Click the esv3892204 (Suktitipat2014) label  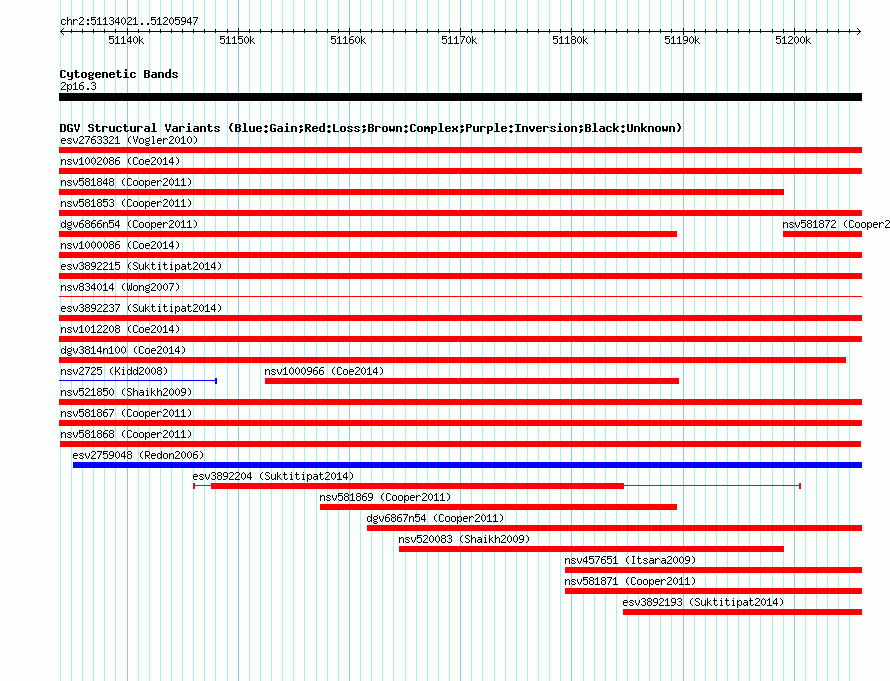[273, 476]
